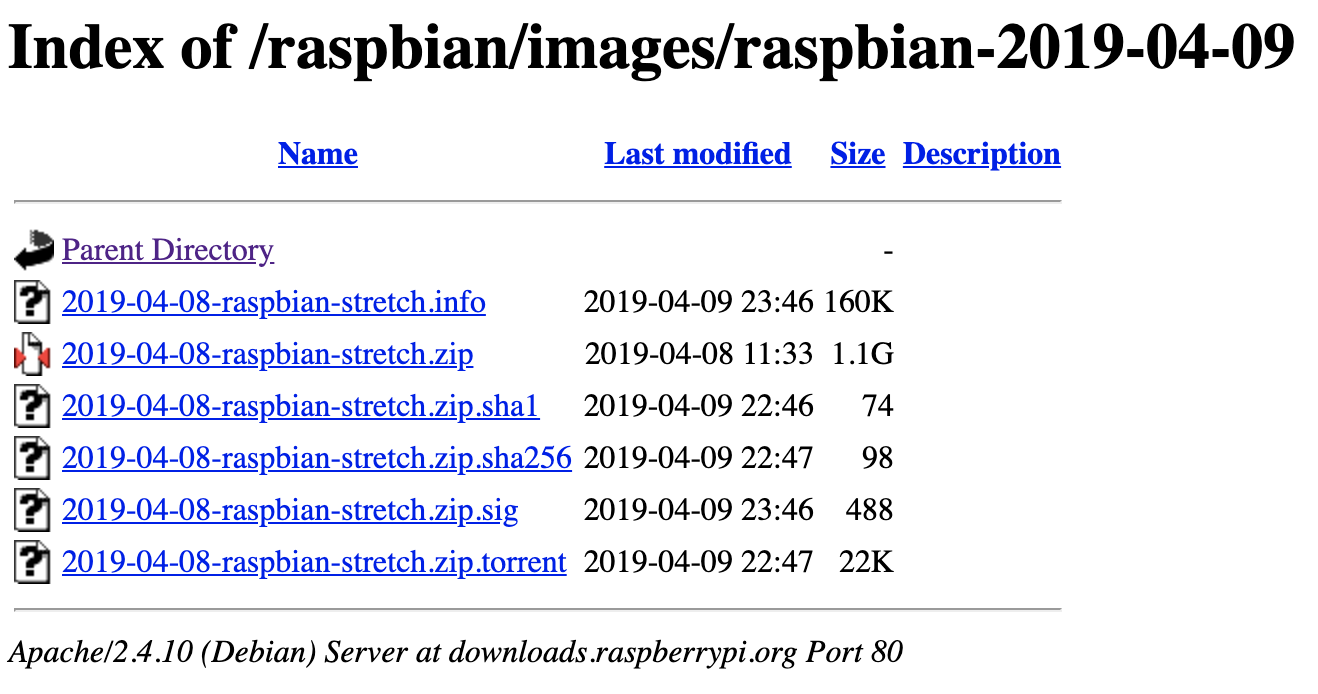Click the Index of /raspbian/images page heading
The height and width of the screenshot is (694, 1318).
pyautogui.click(x=651, y=48)
